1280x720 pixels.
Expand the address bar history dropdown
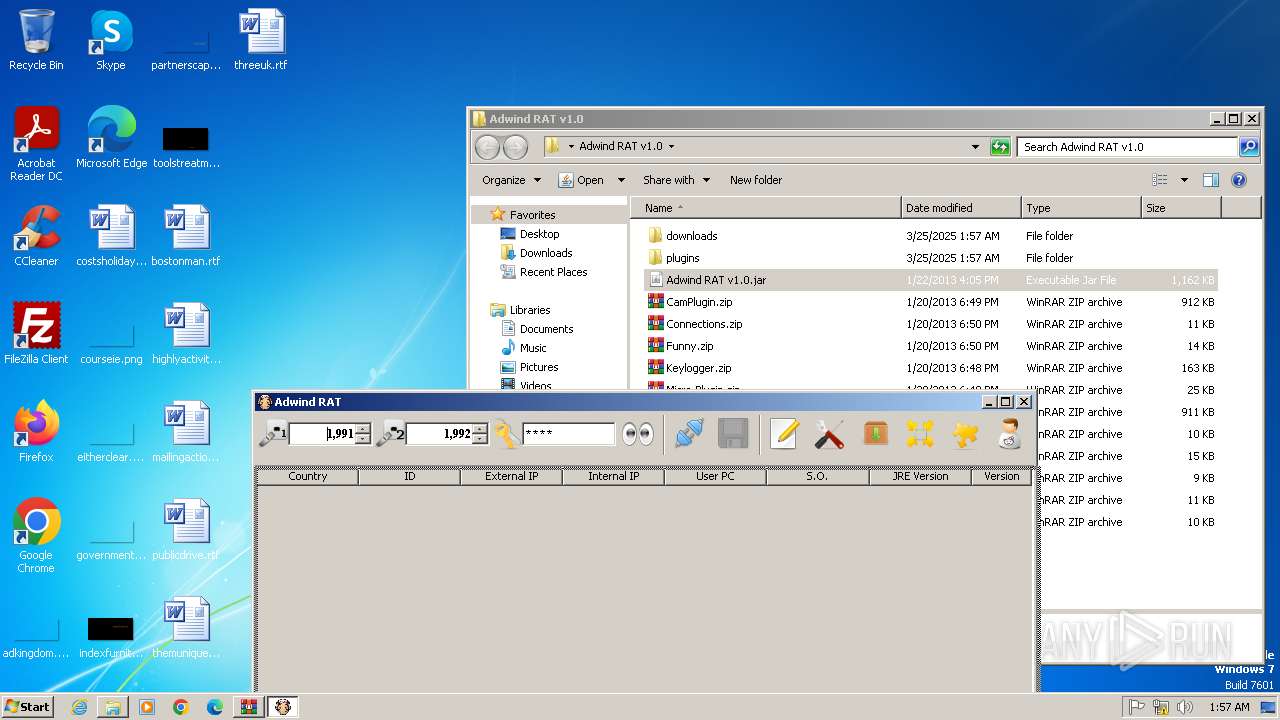976,147
